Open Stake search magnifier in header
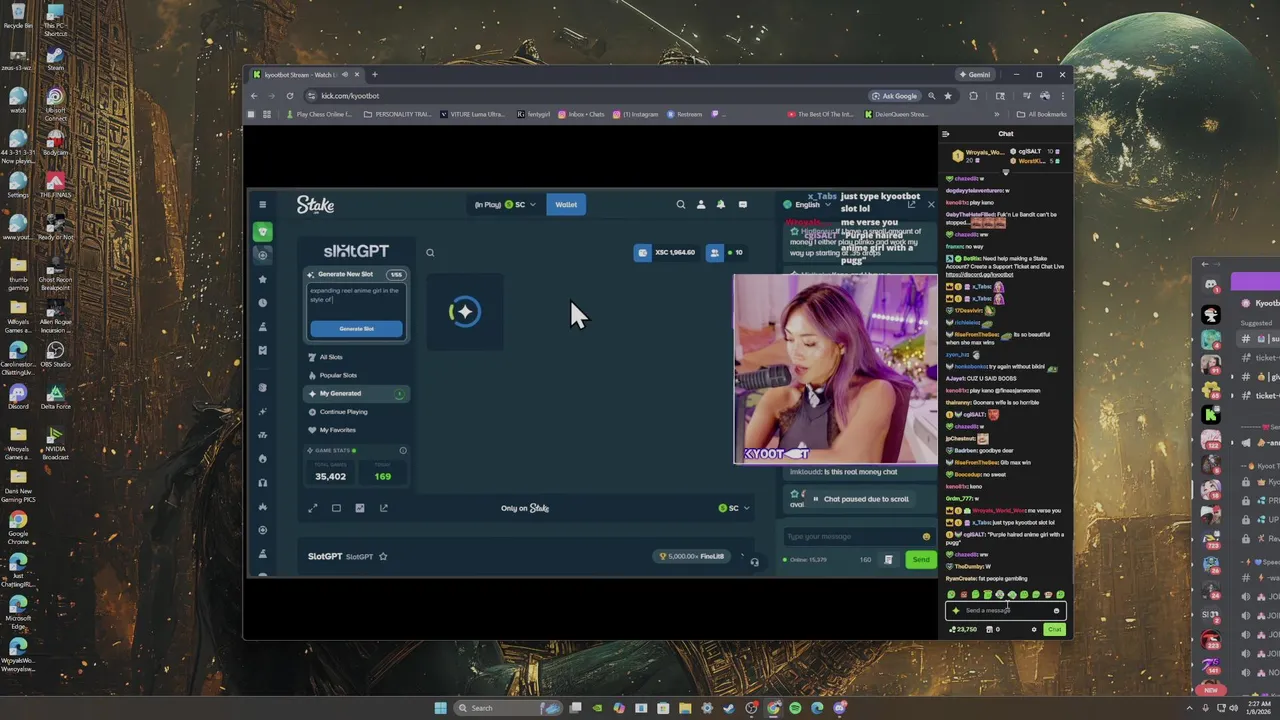 [x=681, y=204]
